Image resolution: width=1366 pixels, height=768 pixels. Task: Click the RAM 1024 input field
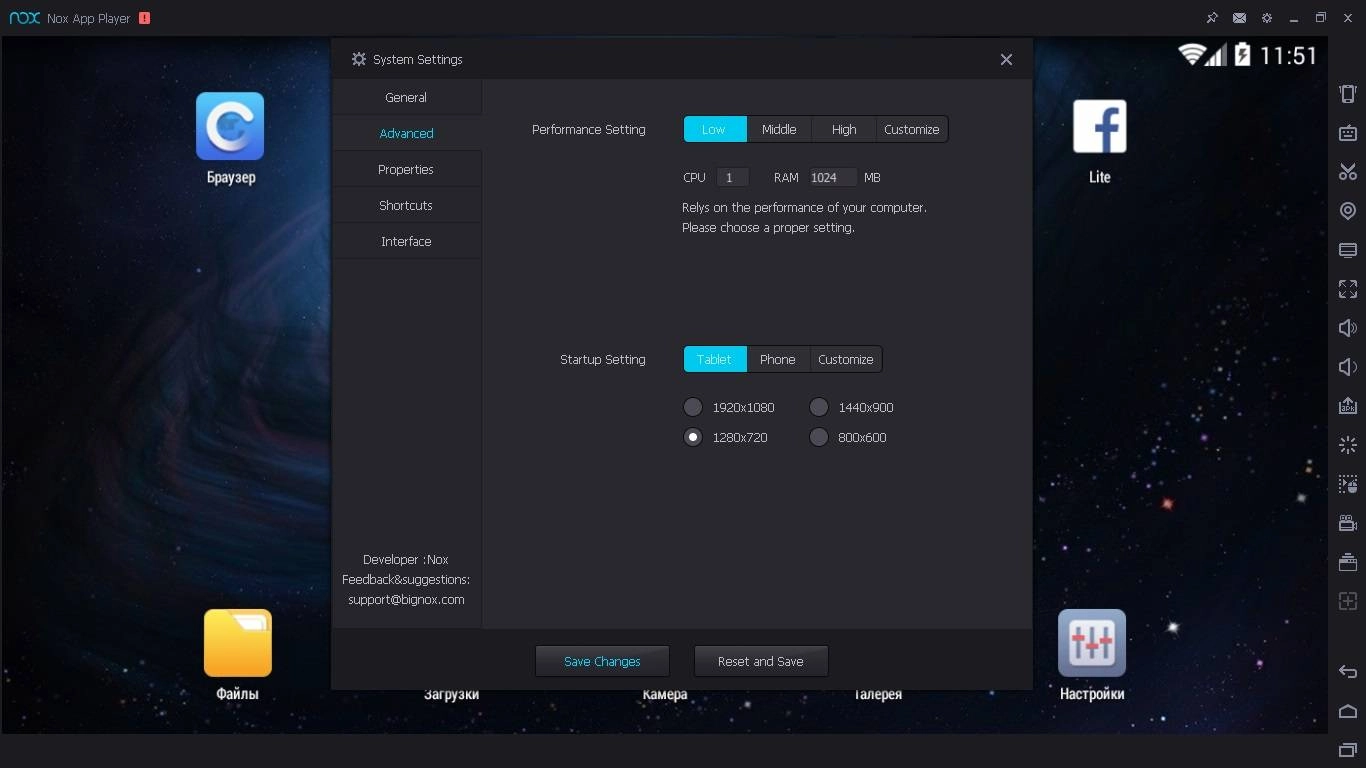[x=834, y=177]
